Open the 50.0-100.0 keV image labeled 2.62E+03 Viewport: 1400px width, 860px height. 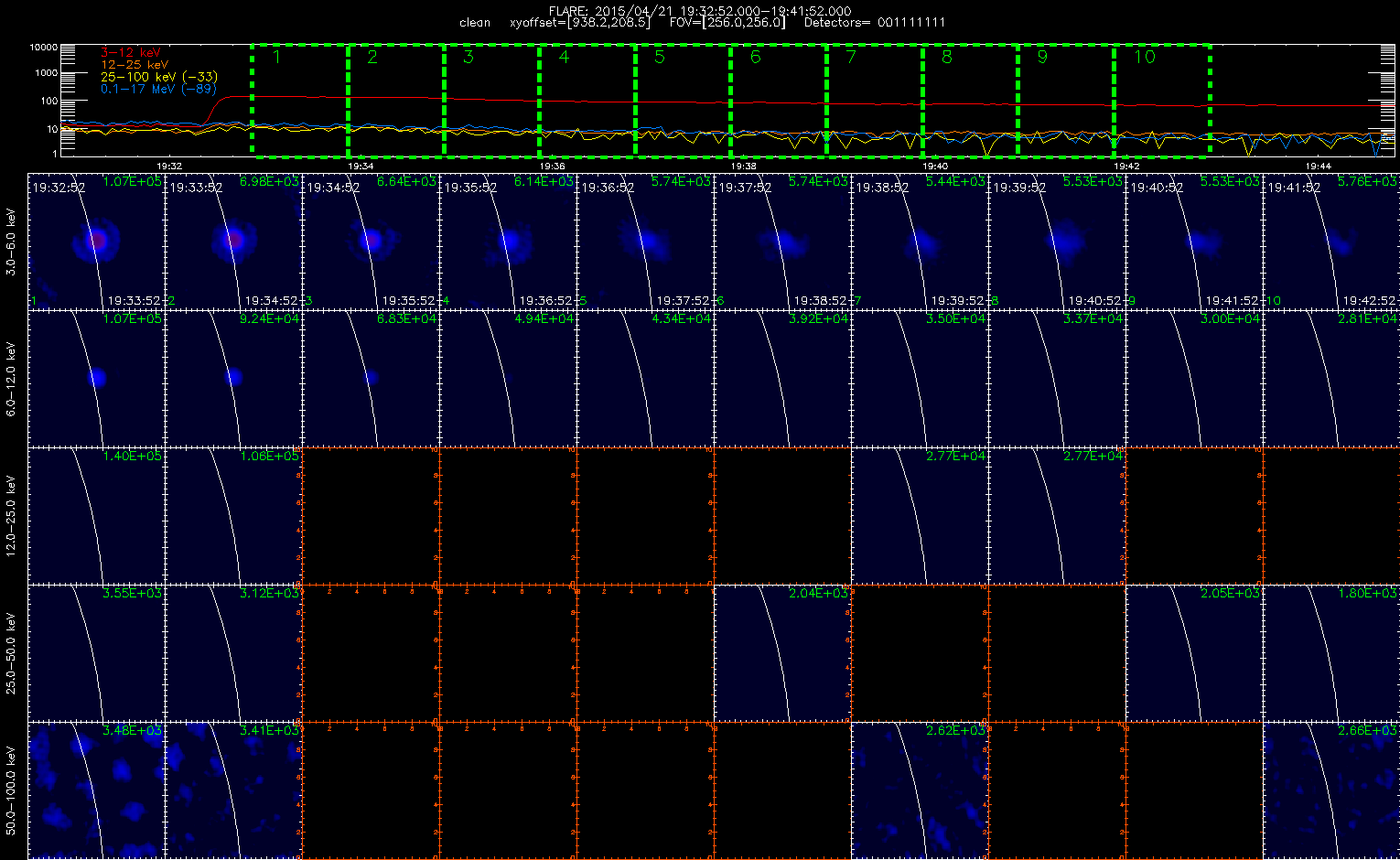coord(920,790)
